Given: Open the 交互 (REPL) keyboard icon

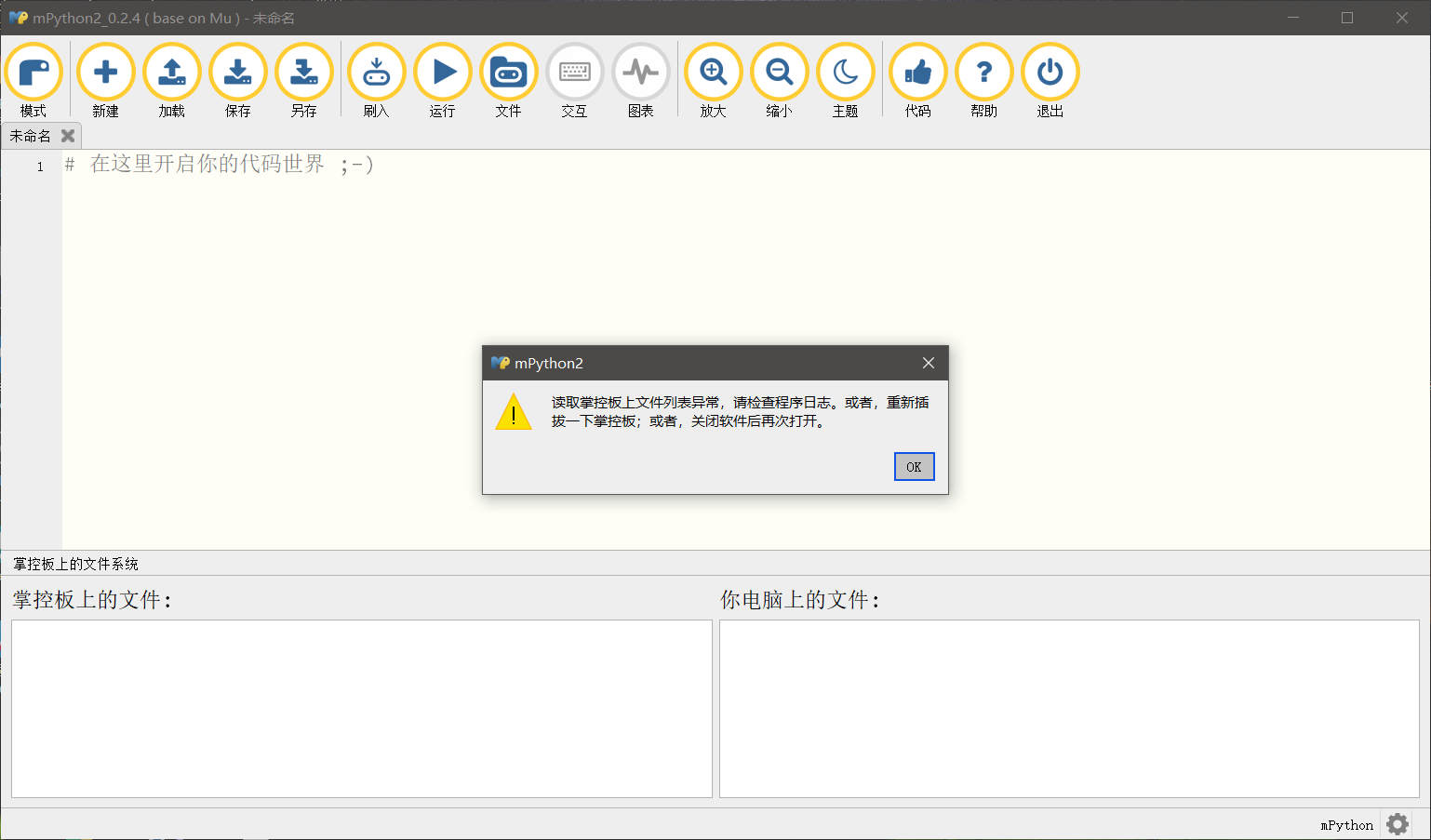Looking at the screenshot, I should pyautogui.click(x=575, y=73).
